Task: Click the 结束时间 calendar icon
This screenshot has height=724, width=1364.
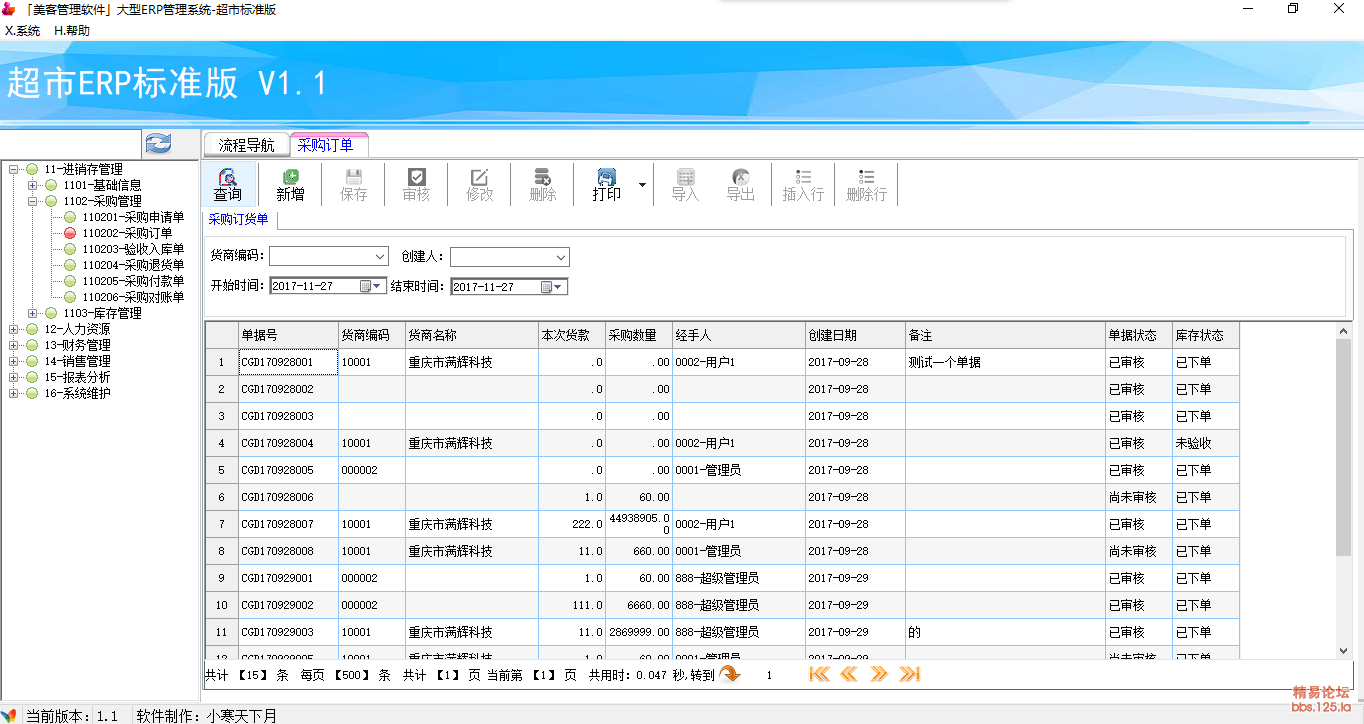Action: (x=545, y=287)
